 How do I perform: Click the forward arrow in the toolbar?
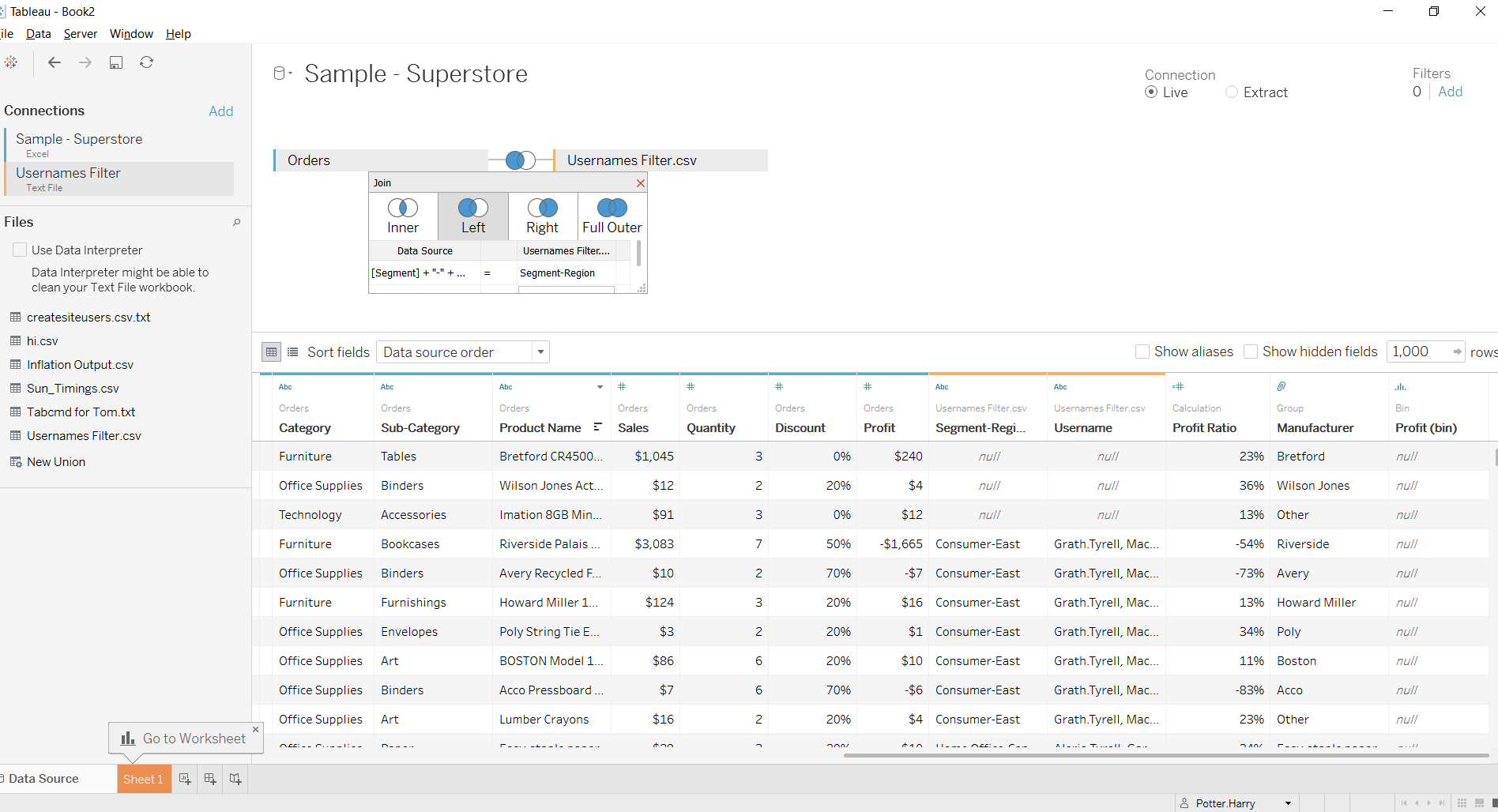[85, 62]
